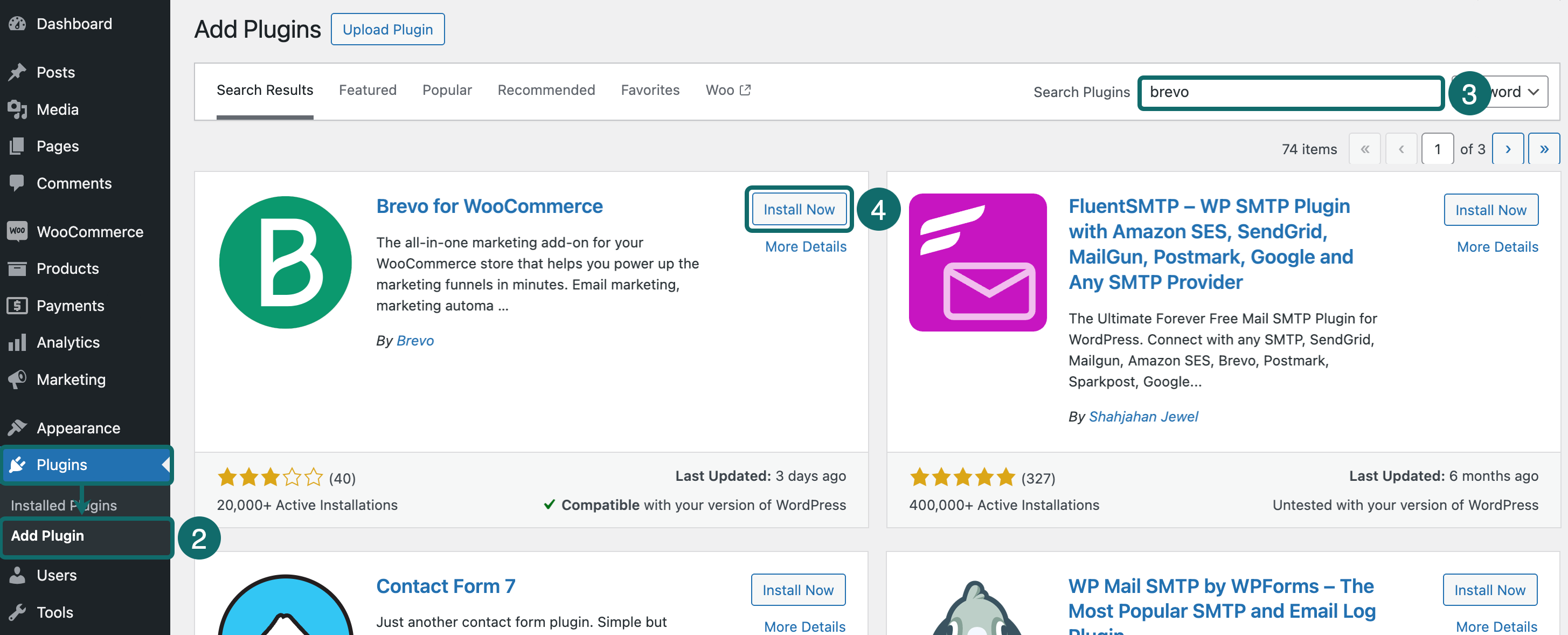Select the Posts pushpin icon
Viewport: 1568px width, 635px height.
pyautogui.click(x=18, y=72)
